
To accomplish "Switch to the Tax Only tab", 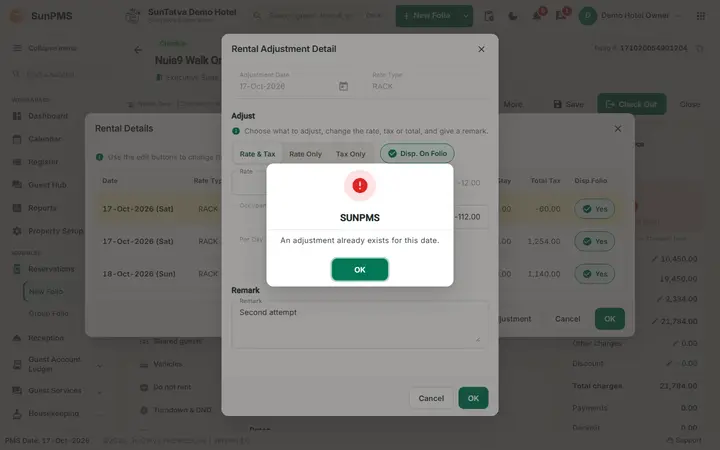I will pos(350,154).
